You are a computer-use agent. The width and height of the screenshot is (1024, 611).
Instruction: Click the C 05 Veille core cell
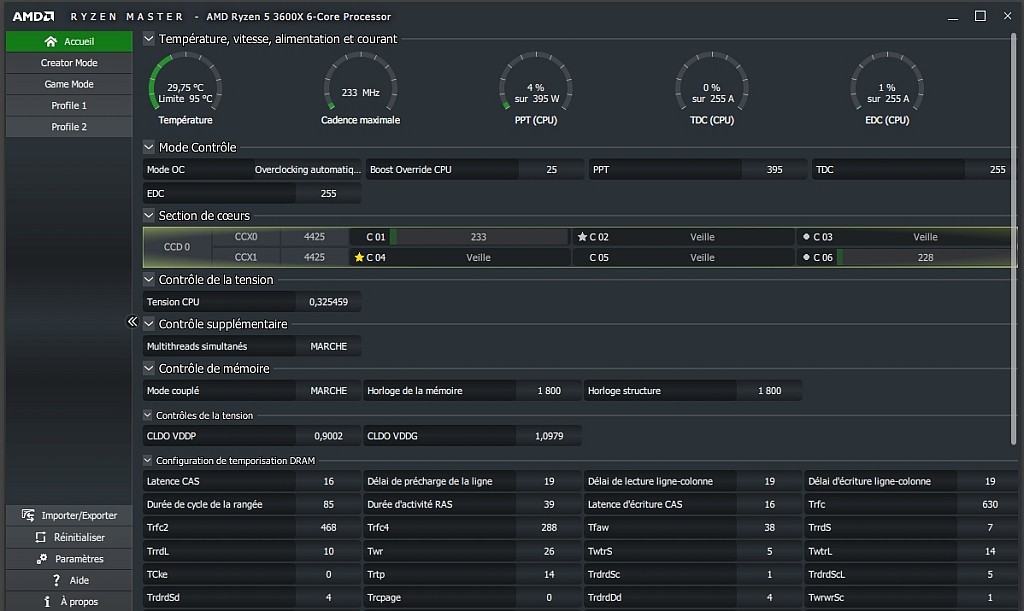click(x=683, y=257)
